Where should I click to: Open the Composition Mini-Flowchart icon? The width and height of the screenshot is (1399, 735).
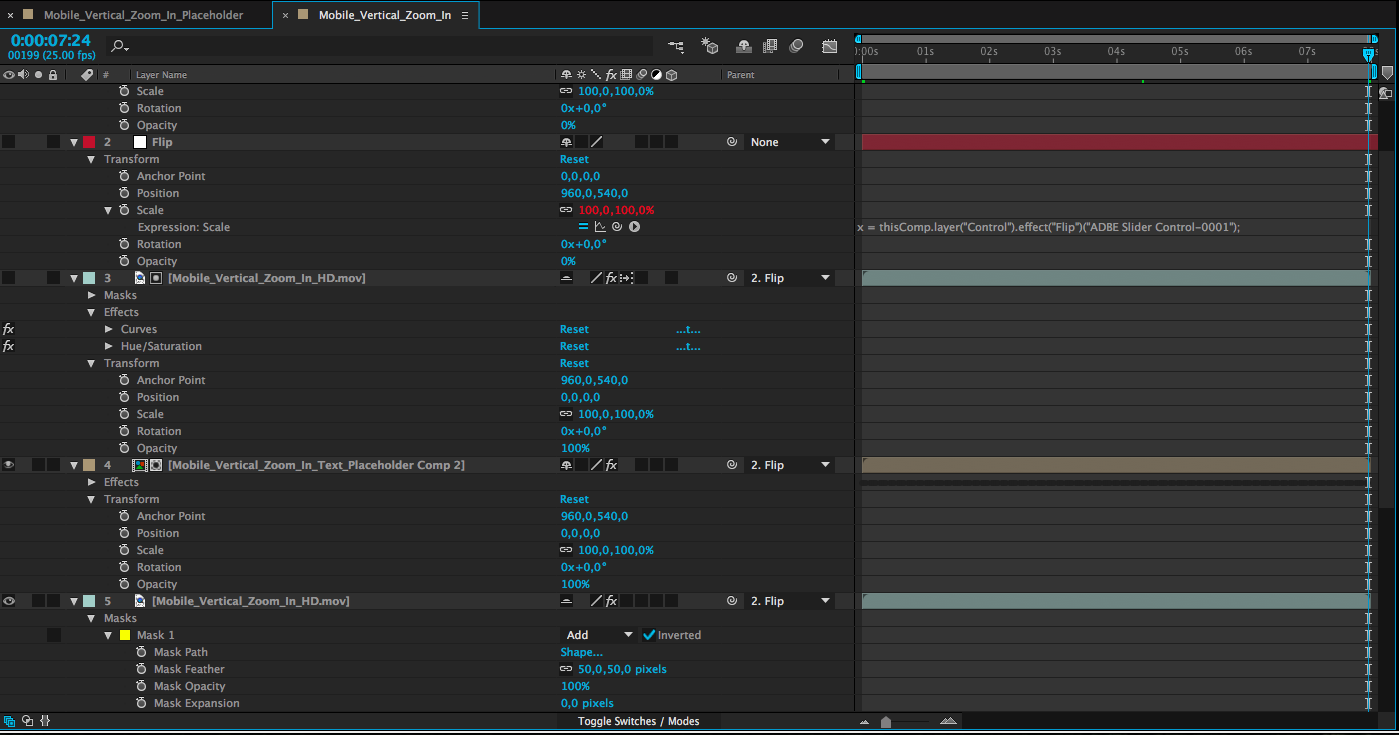click(x=677, y=46)
